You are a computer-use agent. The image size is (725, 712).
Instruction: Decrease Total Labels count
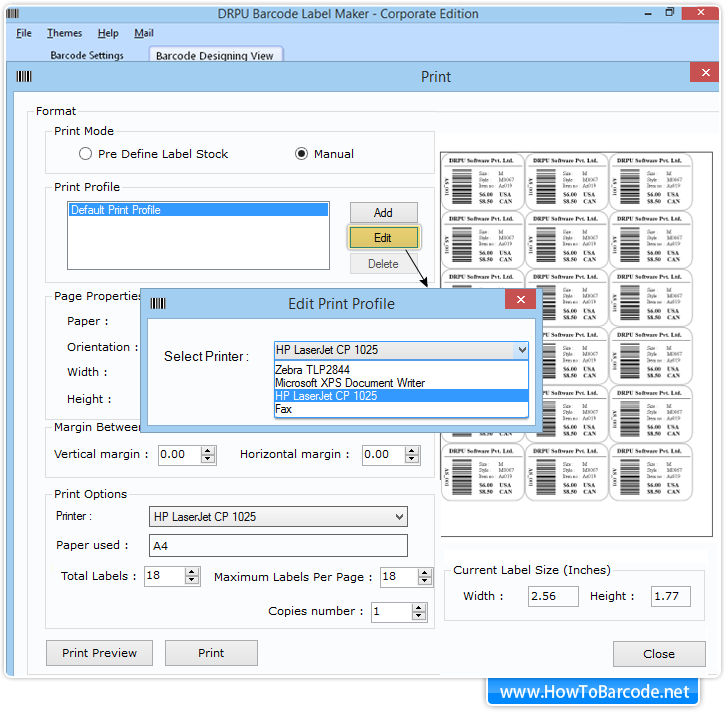(191, 580)
